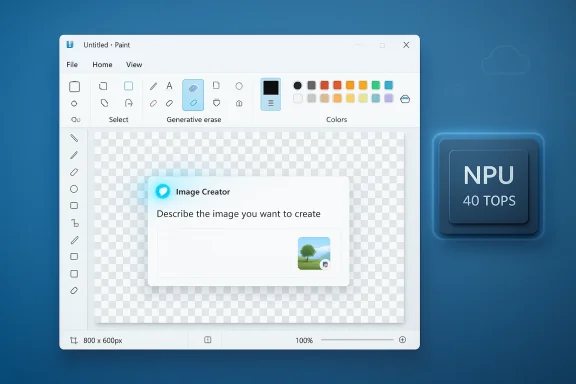Click the large rounded square ribbon icon

coord(75,86)
